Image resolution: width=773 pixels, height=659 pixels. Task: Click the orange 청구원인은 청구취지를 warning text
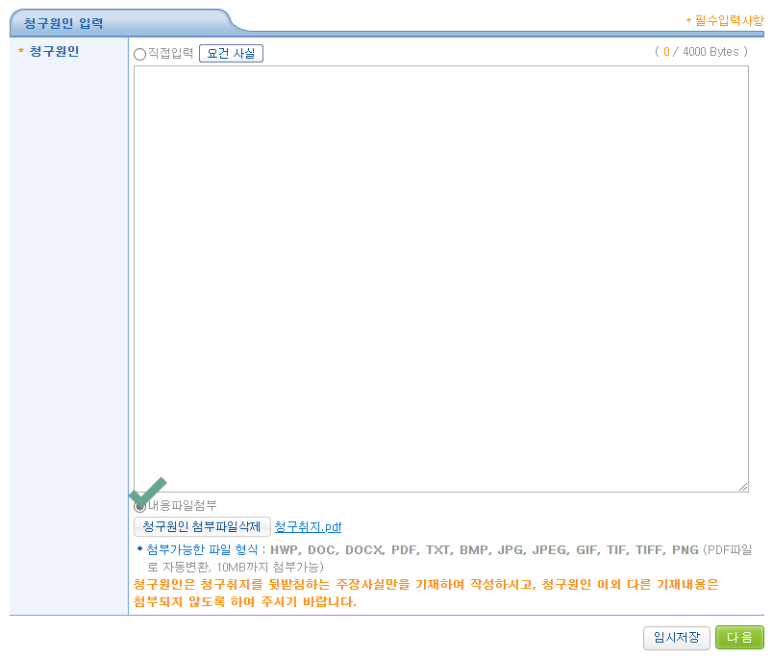[x=426, y=593]
